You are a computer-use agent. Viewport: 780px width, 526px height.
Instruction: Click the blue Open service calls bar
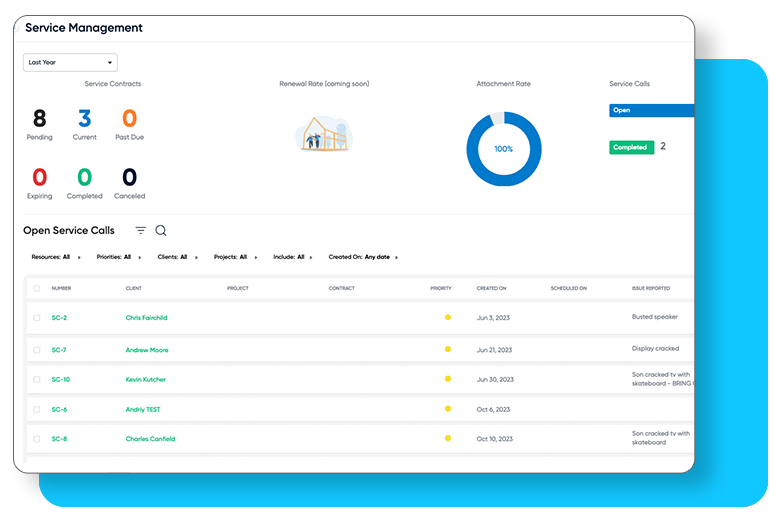651,110
